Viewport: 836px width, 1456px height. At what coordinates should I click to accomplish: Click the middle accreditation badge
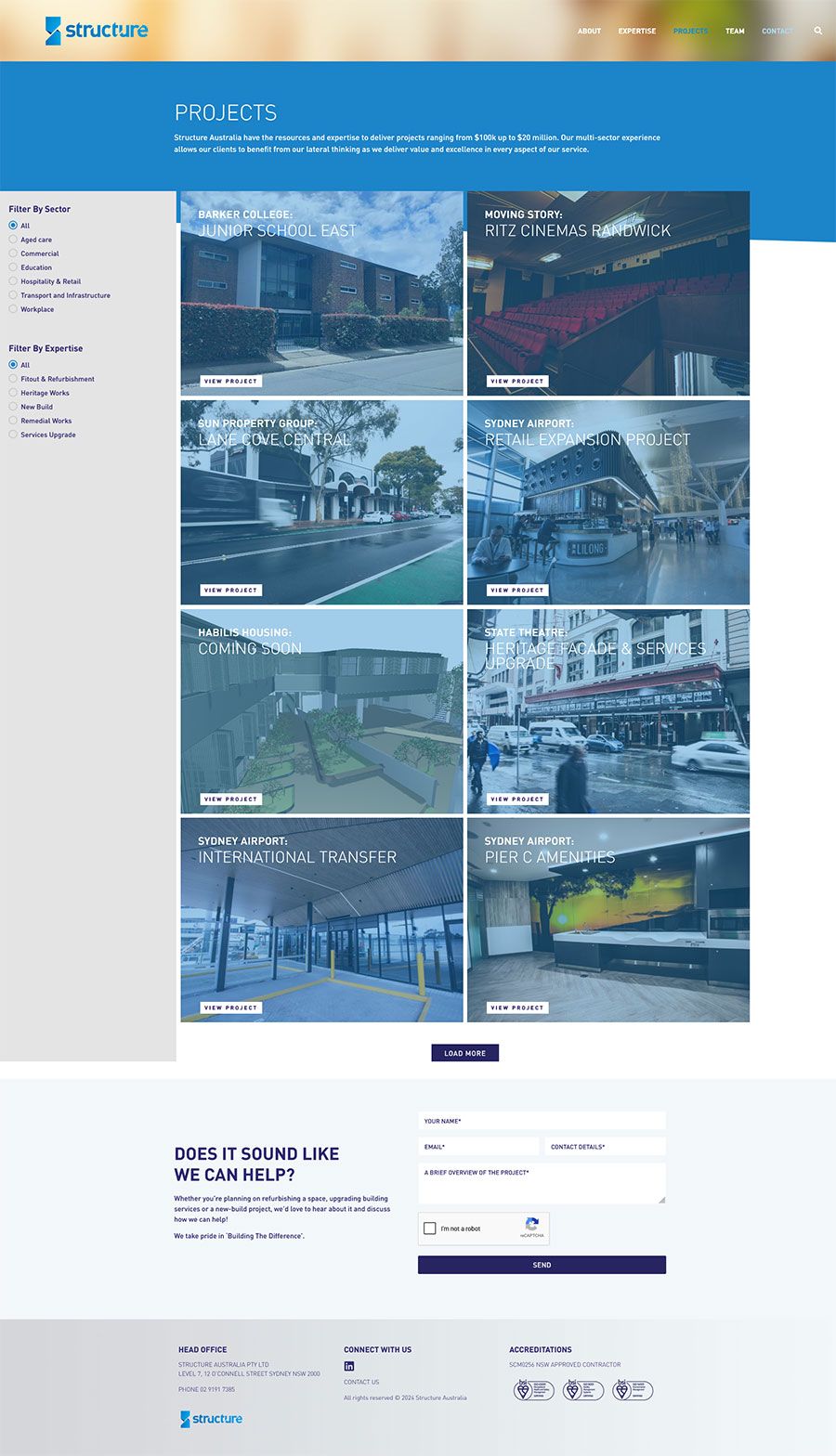tap(583, 1390)
